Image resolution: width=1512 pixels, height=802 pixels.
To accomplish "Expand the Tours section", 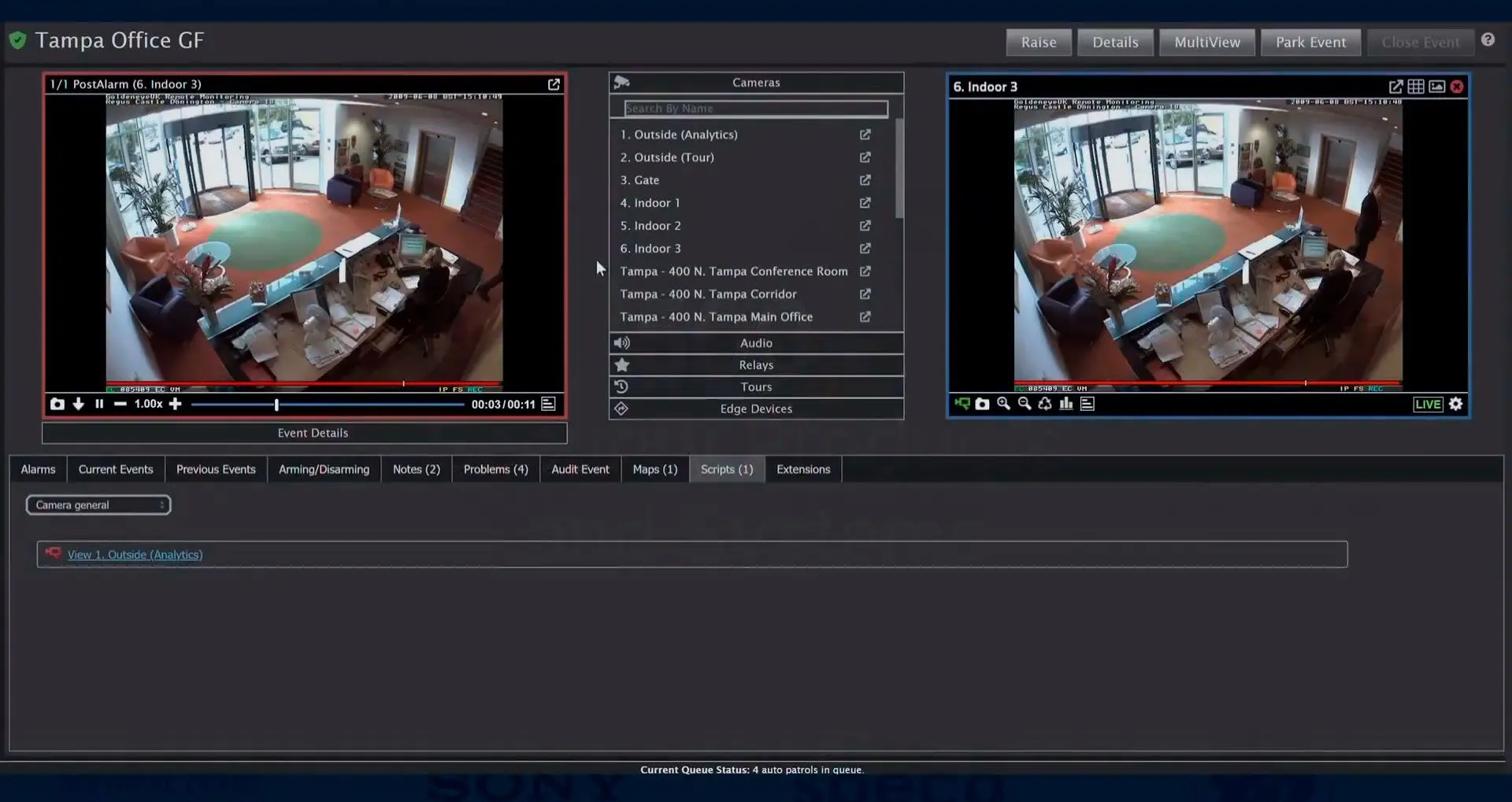I will (755, 387).
